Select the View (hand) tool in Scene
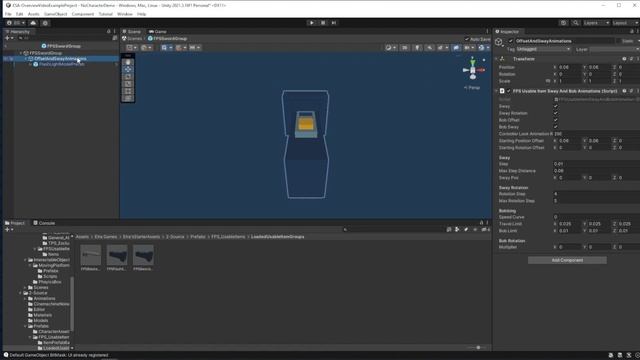This screenshot has width=640, height=360. 128,62
